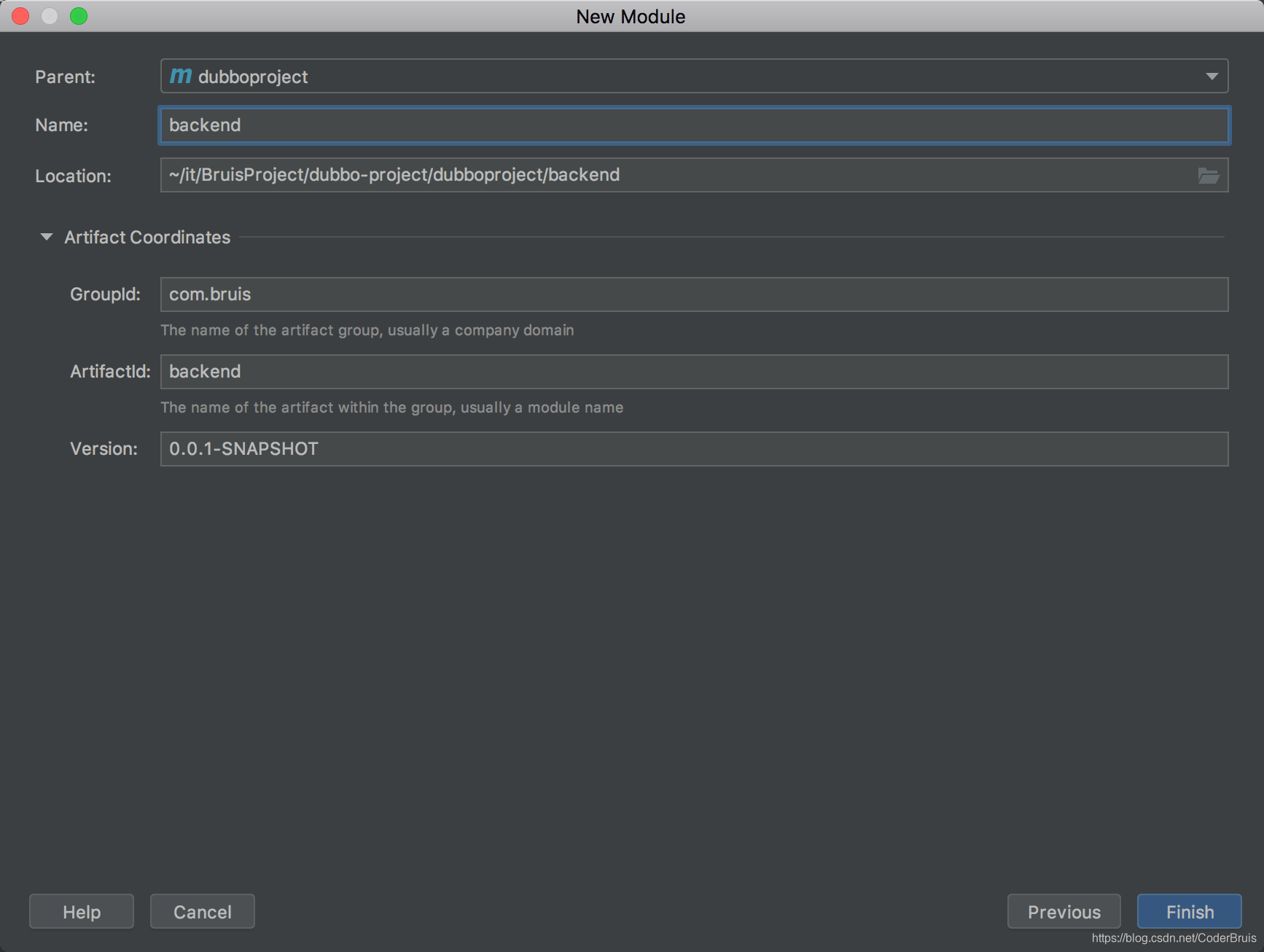Edit the GroupId field com.bruis

(694, 294)
